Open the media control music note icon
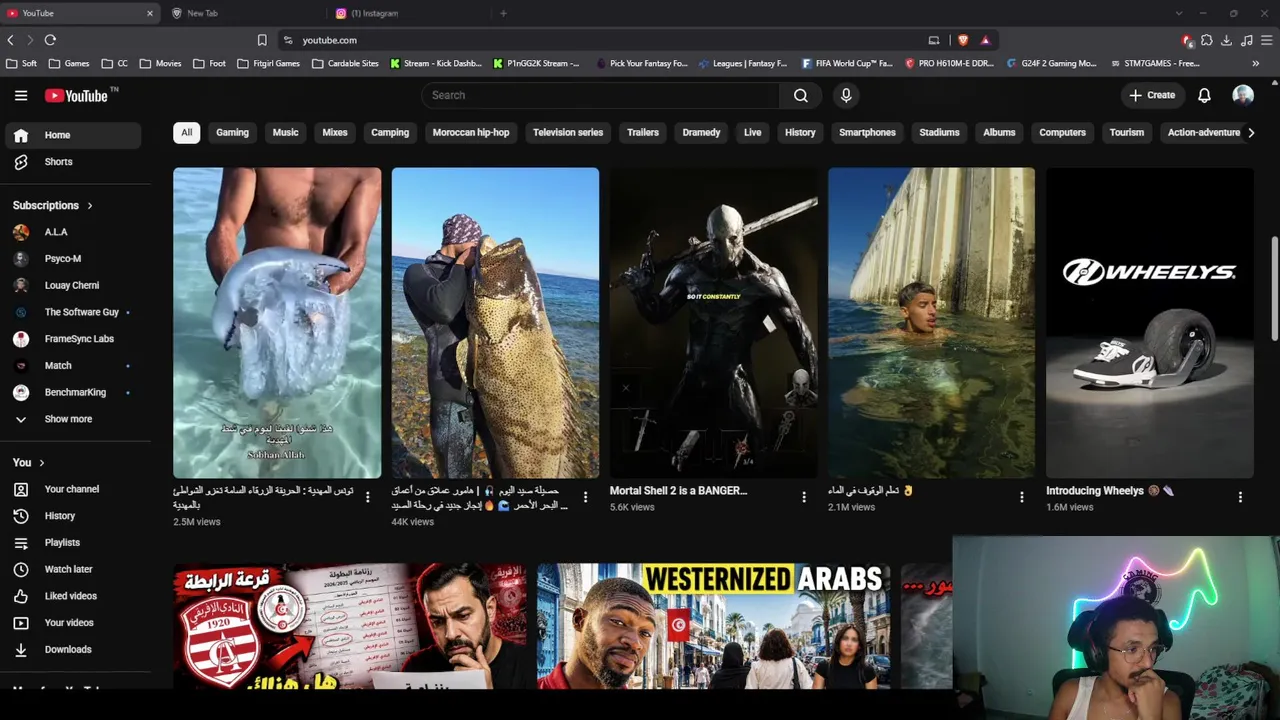 click(1246, 40)
